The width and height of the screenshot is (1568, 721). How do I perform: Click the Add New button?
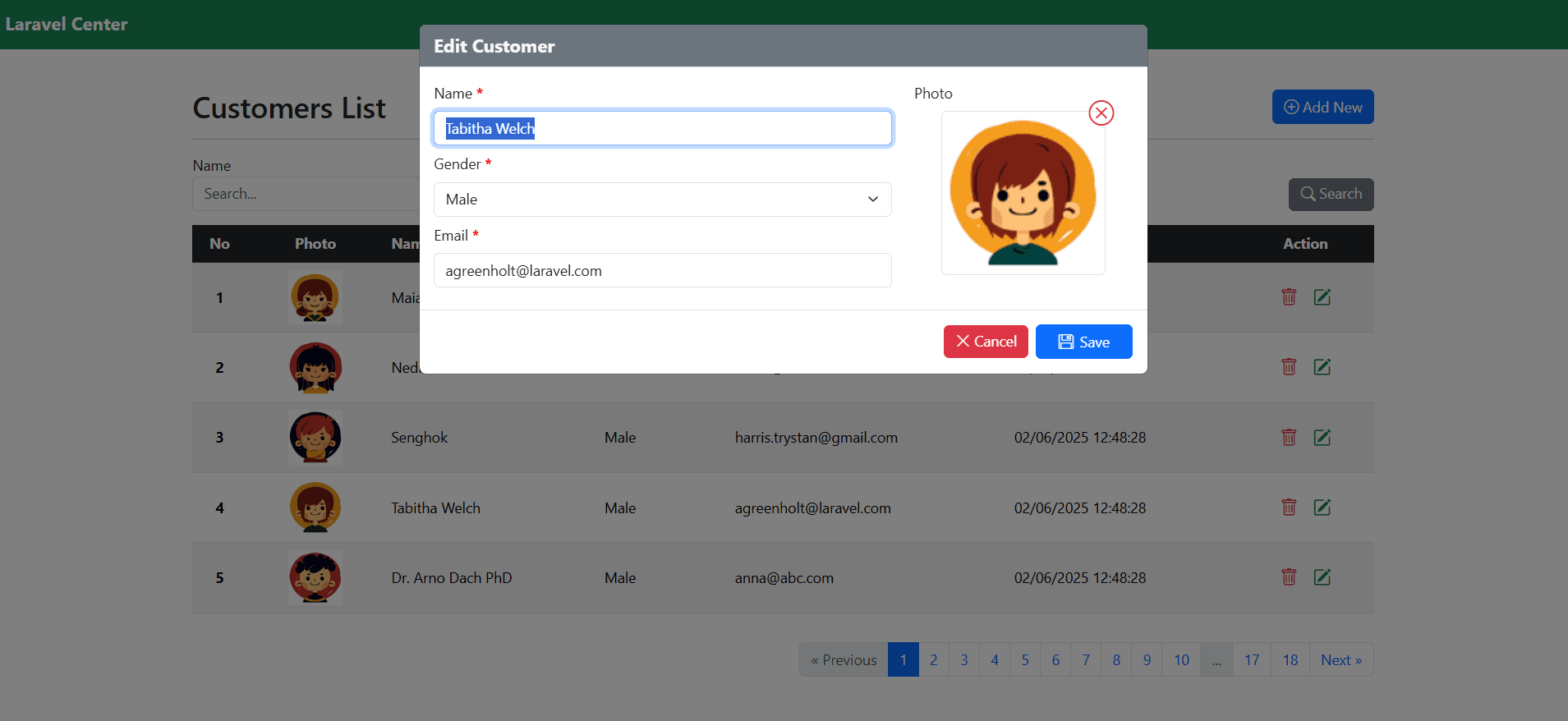coord(1322,108)
